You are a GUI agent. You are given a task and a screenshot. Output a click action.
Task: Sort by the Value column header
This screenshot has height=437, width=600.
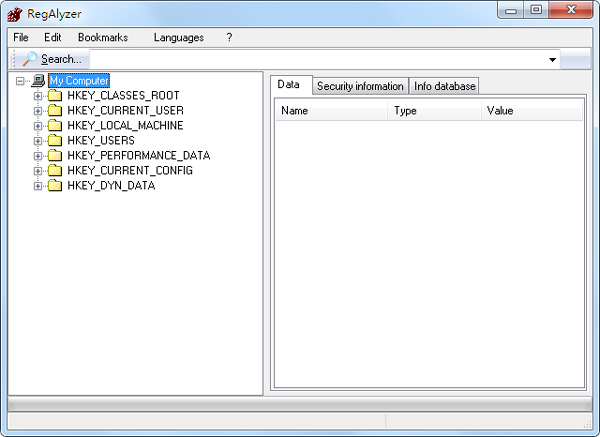pos(532,111)
